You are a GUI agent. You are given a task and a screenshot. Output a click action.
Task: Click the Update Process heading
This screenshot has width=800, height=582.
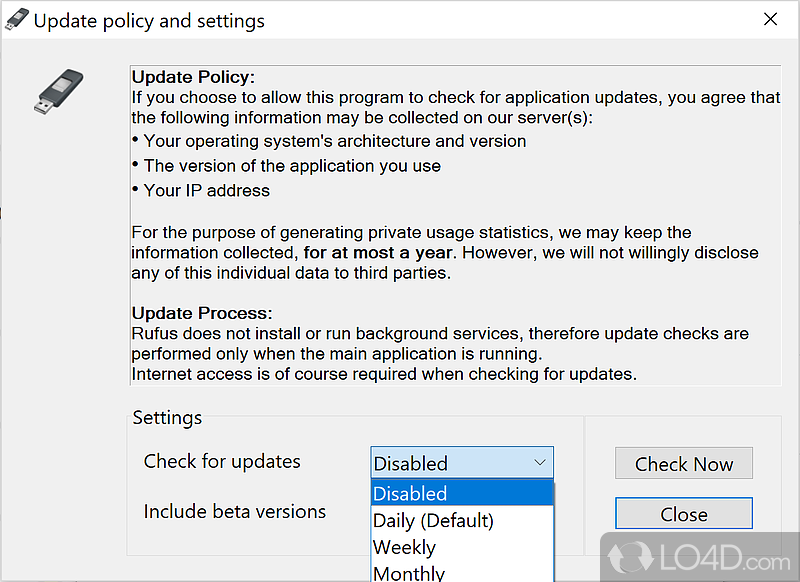(x=202, y=313)
